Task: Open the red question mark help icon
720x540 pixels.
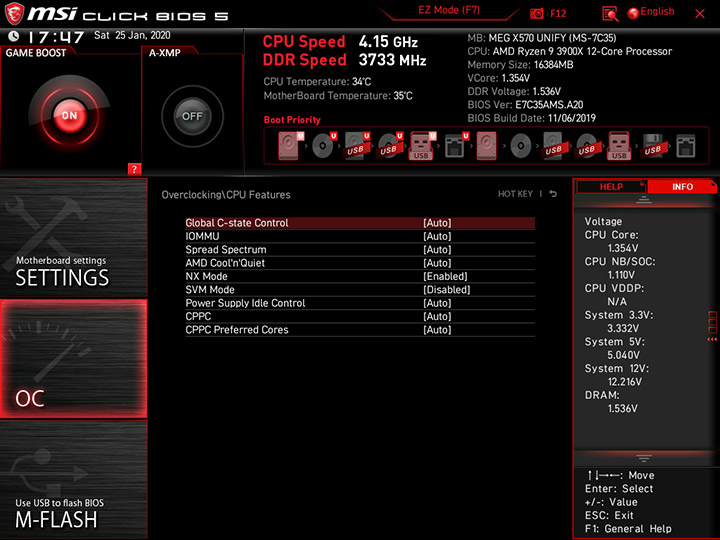Action: 134,169
